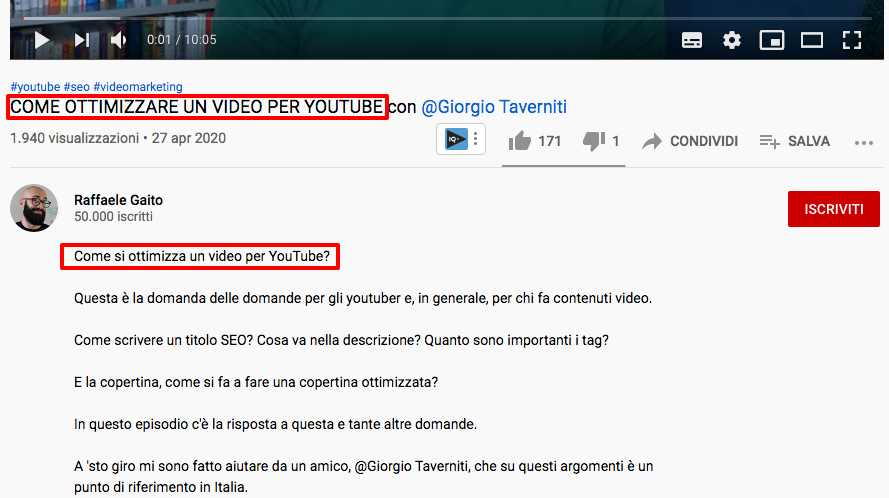
Task: Open player settings gear
Action: pyautogui.click(x=731, y=40)
